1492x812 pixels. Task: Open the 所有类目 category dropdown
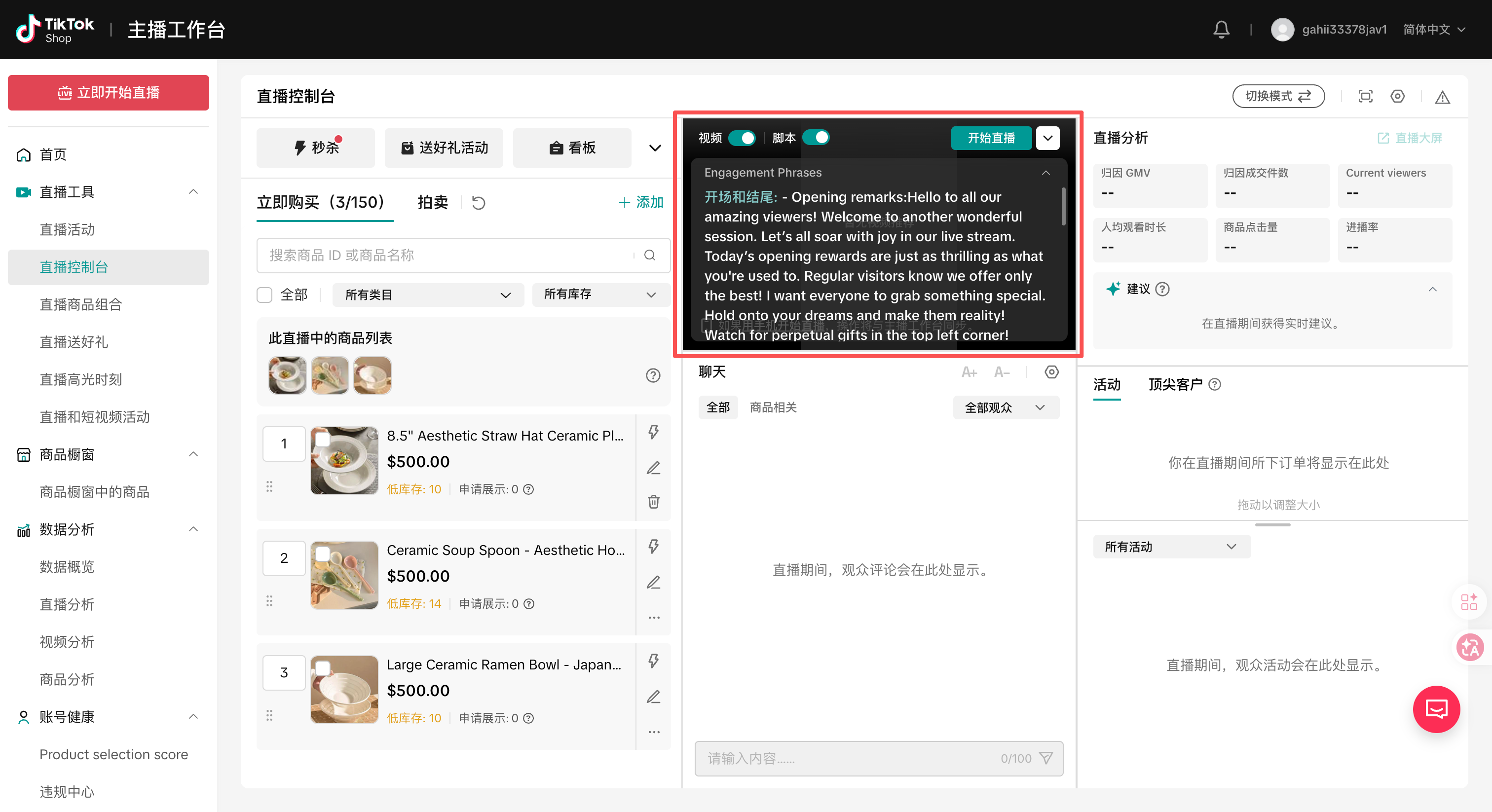pyautogui.click(x=428, y=295)
